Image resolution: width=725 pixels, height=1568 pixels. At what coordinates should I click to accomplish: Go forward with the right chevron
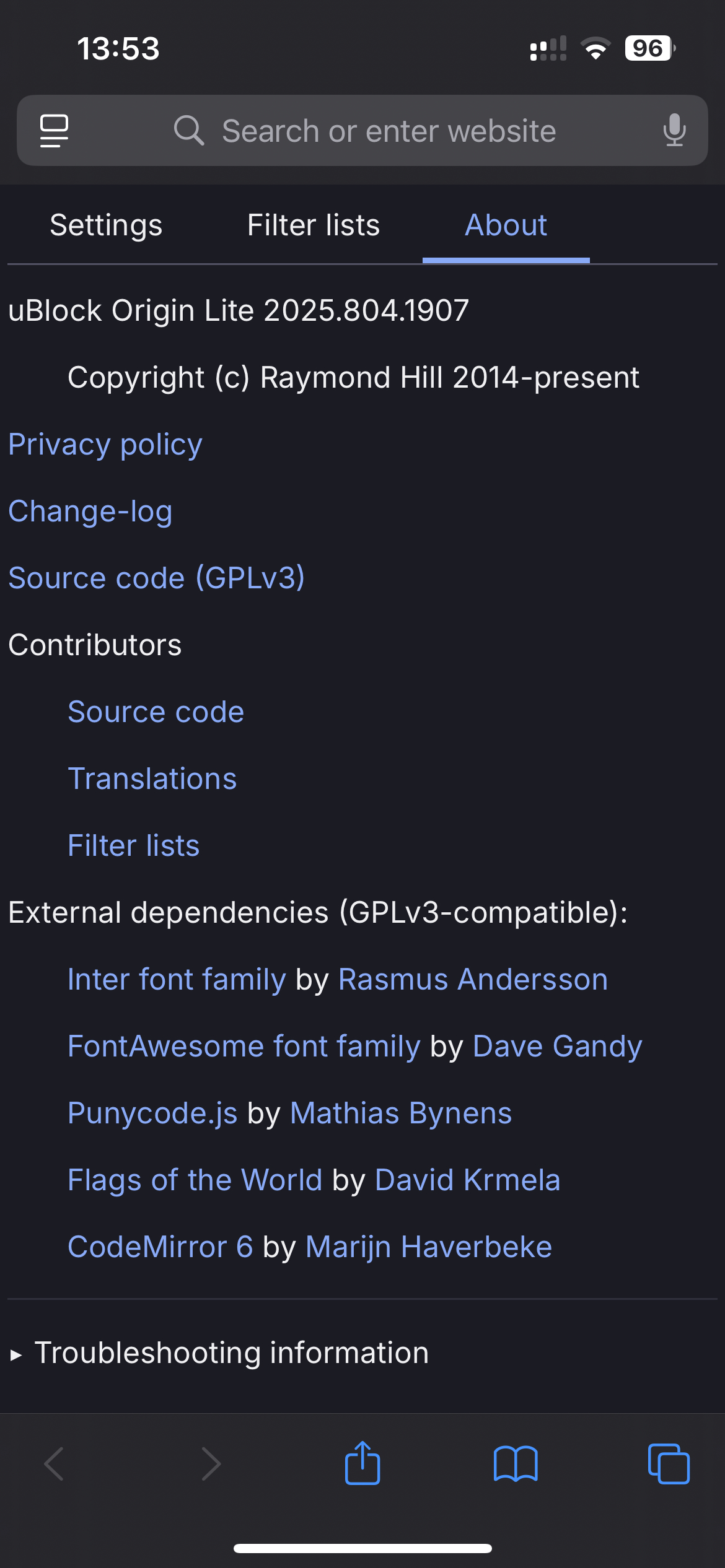click(211, 1464)
